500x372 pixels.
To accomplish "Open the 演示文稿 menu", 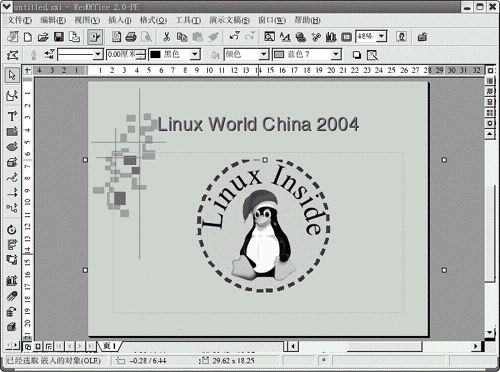I will [x=229, y=20].
